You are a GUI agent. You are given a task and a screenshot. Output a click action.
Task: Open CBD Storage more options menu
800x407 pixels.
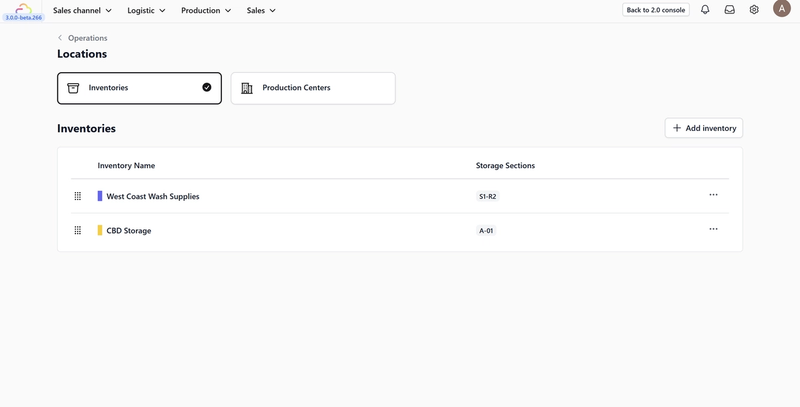pos(713,229)
